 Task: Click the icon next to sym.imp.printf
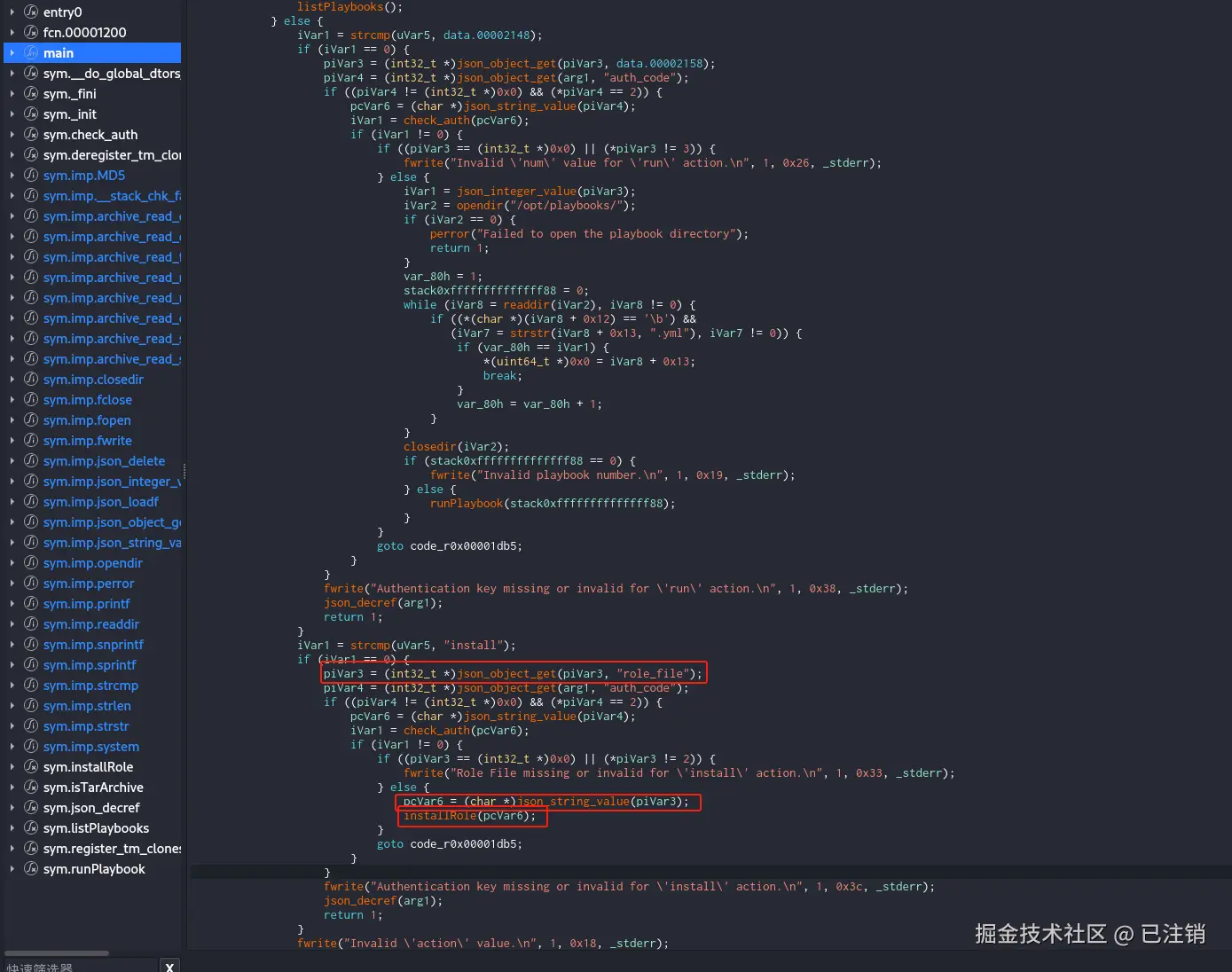[31, 604]
